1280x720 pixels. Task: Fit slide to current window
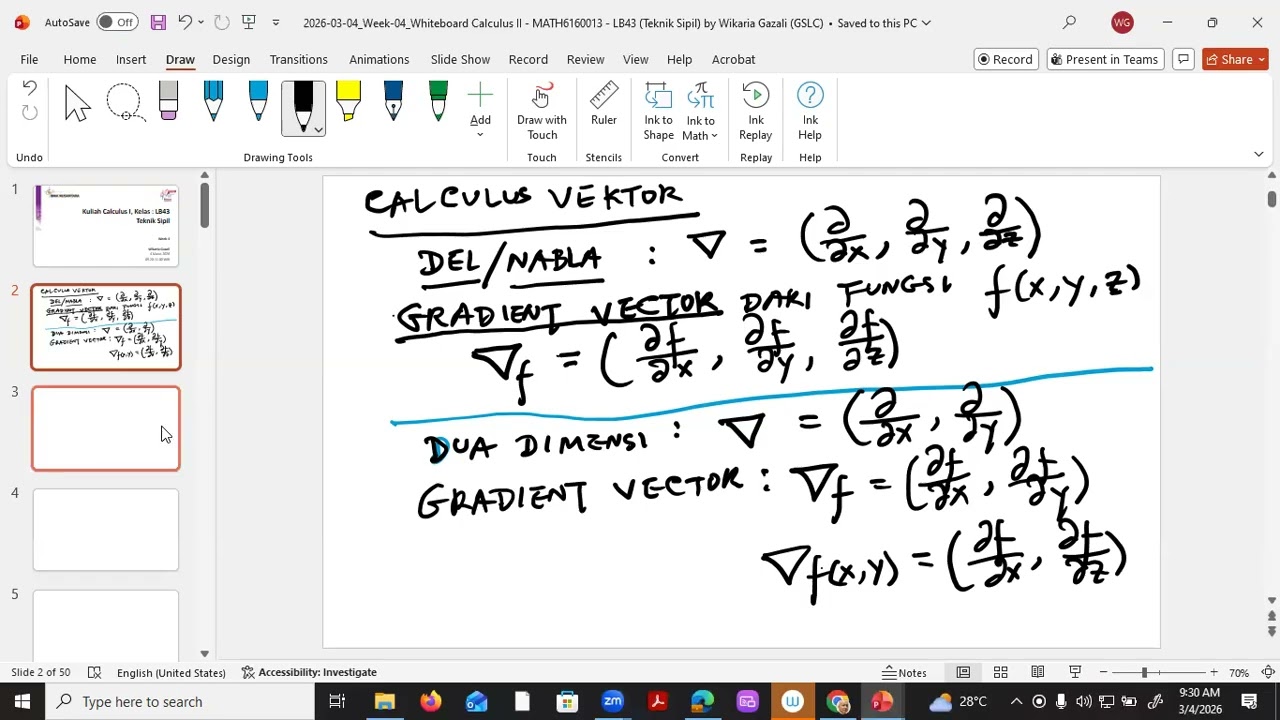1268,672
